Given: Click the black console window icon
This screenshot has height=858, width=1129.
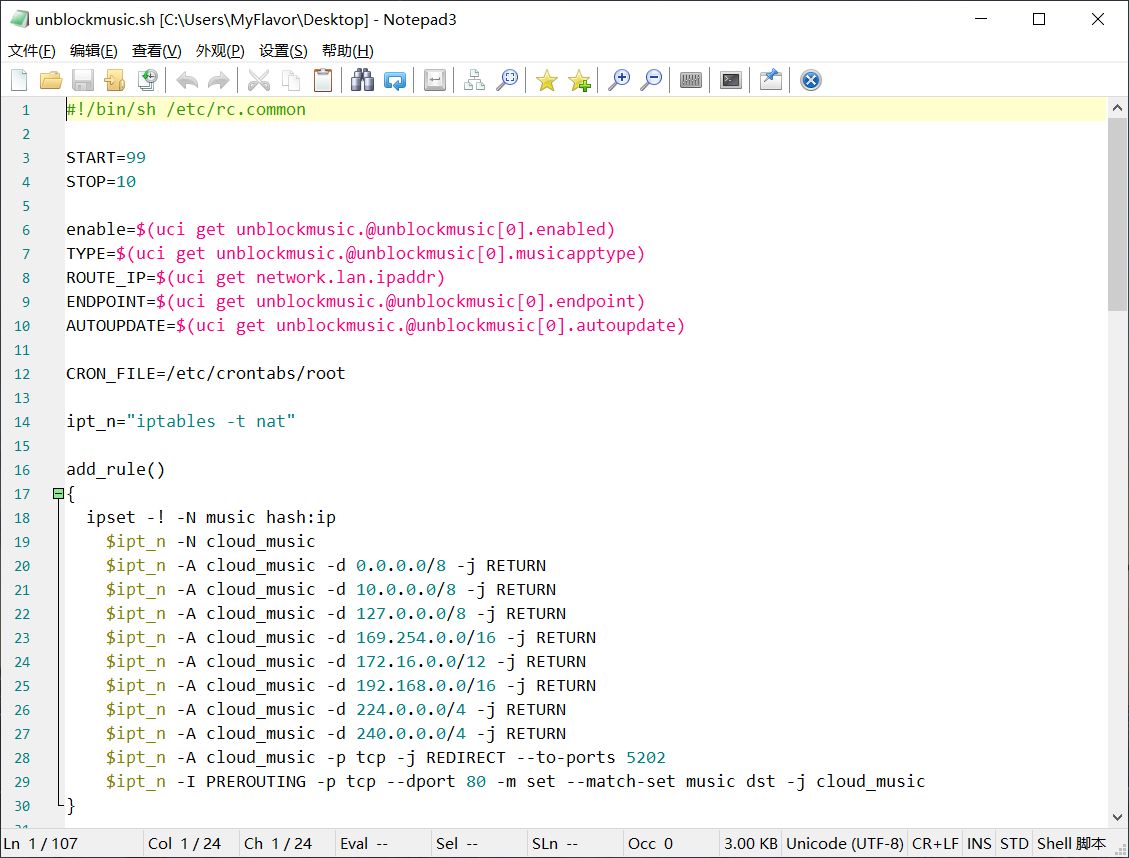Looking at the screenshot, I should 731,80.
